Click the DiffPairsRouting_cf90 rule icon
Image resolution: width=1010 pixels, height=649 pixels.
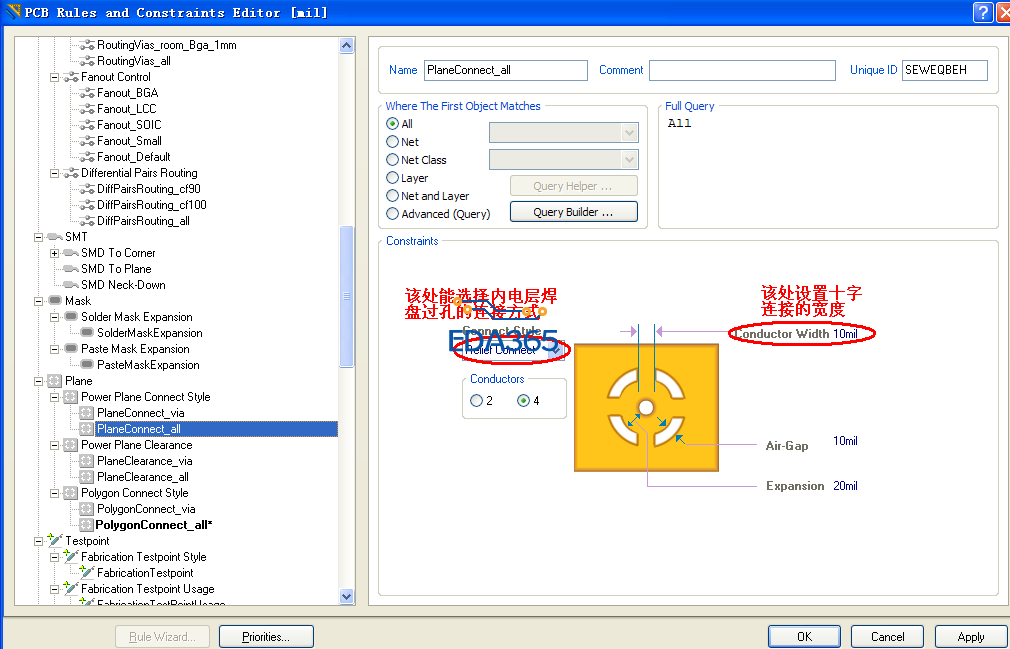[87, 189]
